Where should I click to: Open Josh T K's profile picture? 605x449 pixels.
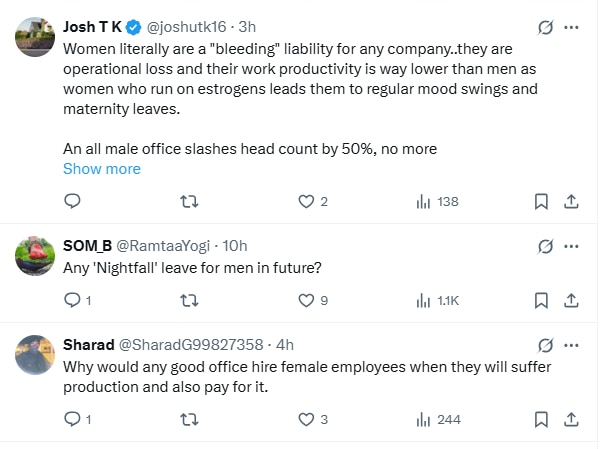(35, 37)
